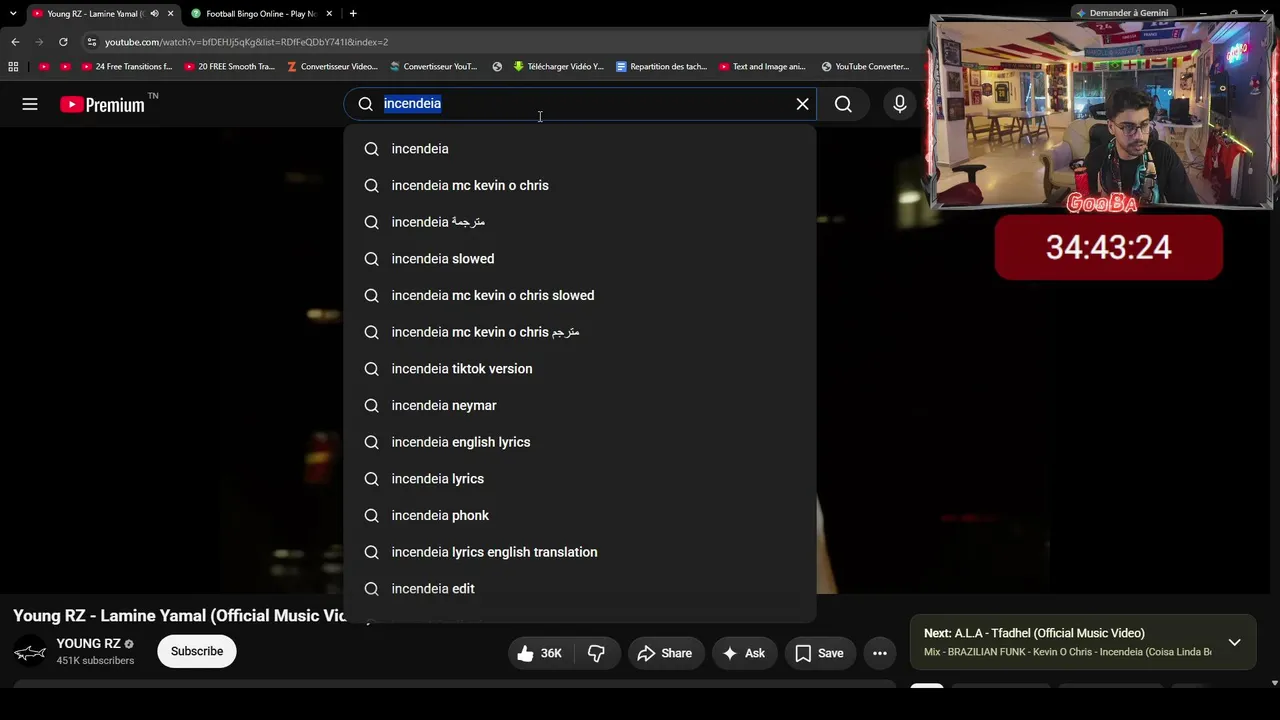Screen dimensions: 1280x720
Task: Click the Ask button
Action: pos(744,653)
